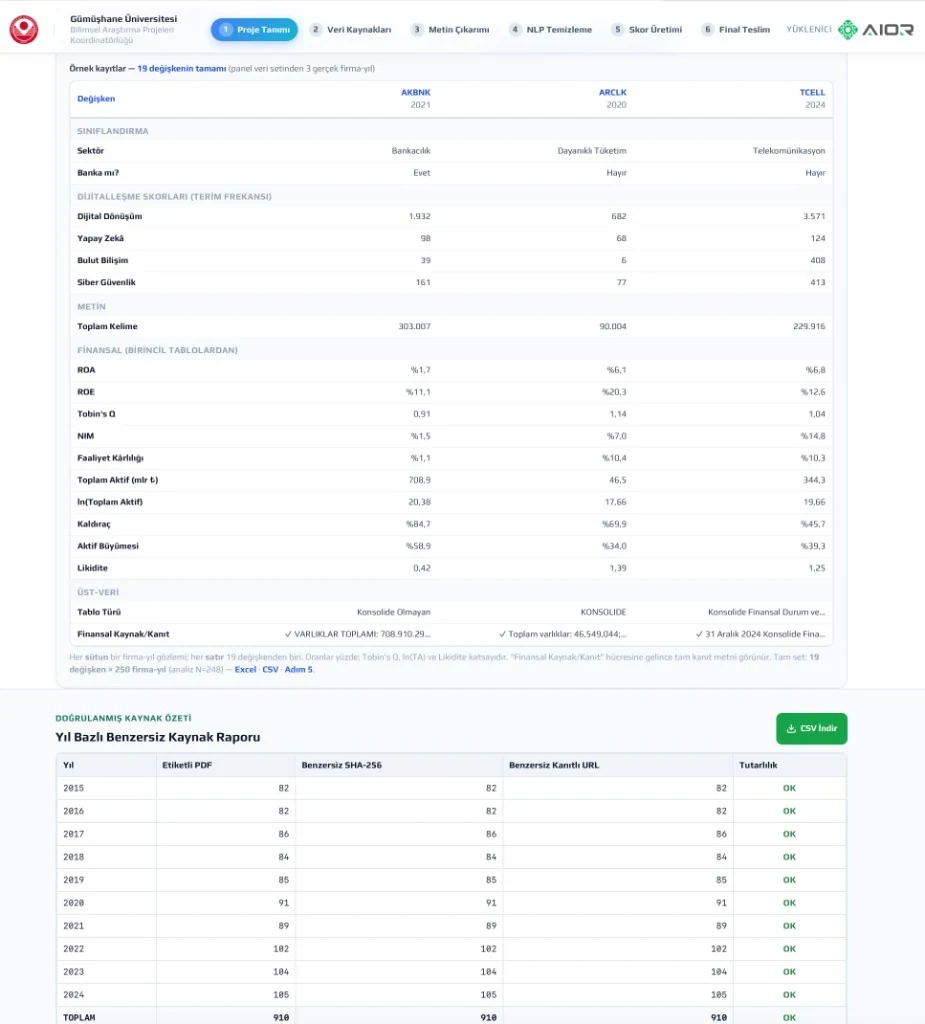This screenshot has height=1024, width=925.
Task: Select the Yapay Zekâ row label
Action: [x=100, y=238]
